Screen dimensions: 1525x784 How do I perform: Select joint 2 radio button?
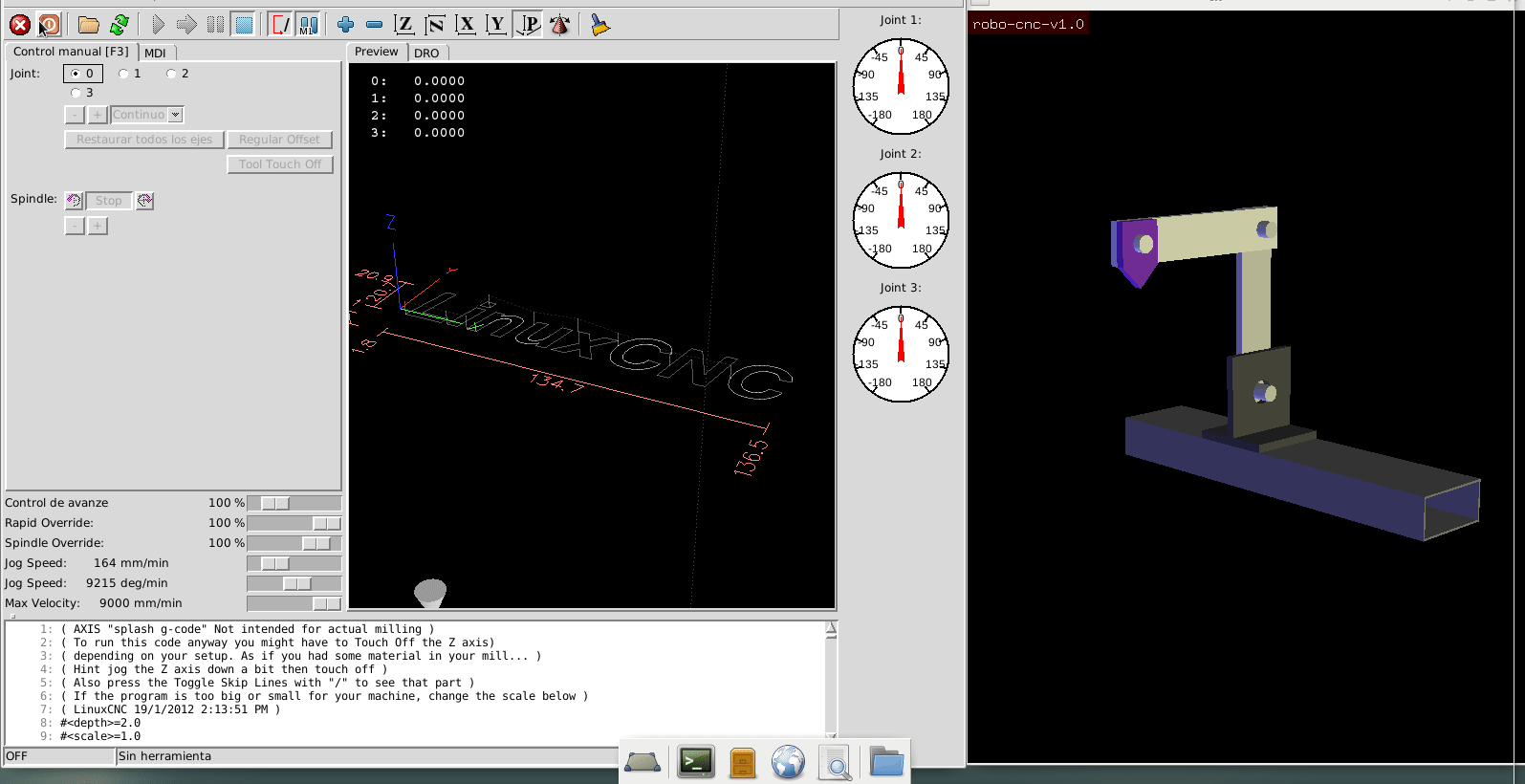pos(178,74)
